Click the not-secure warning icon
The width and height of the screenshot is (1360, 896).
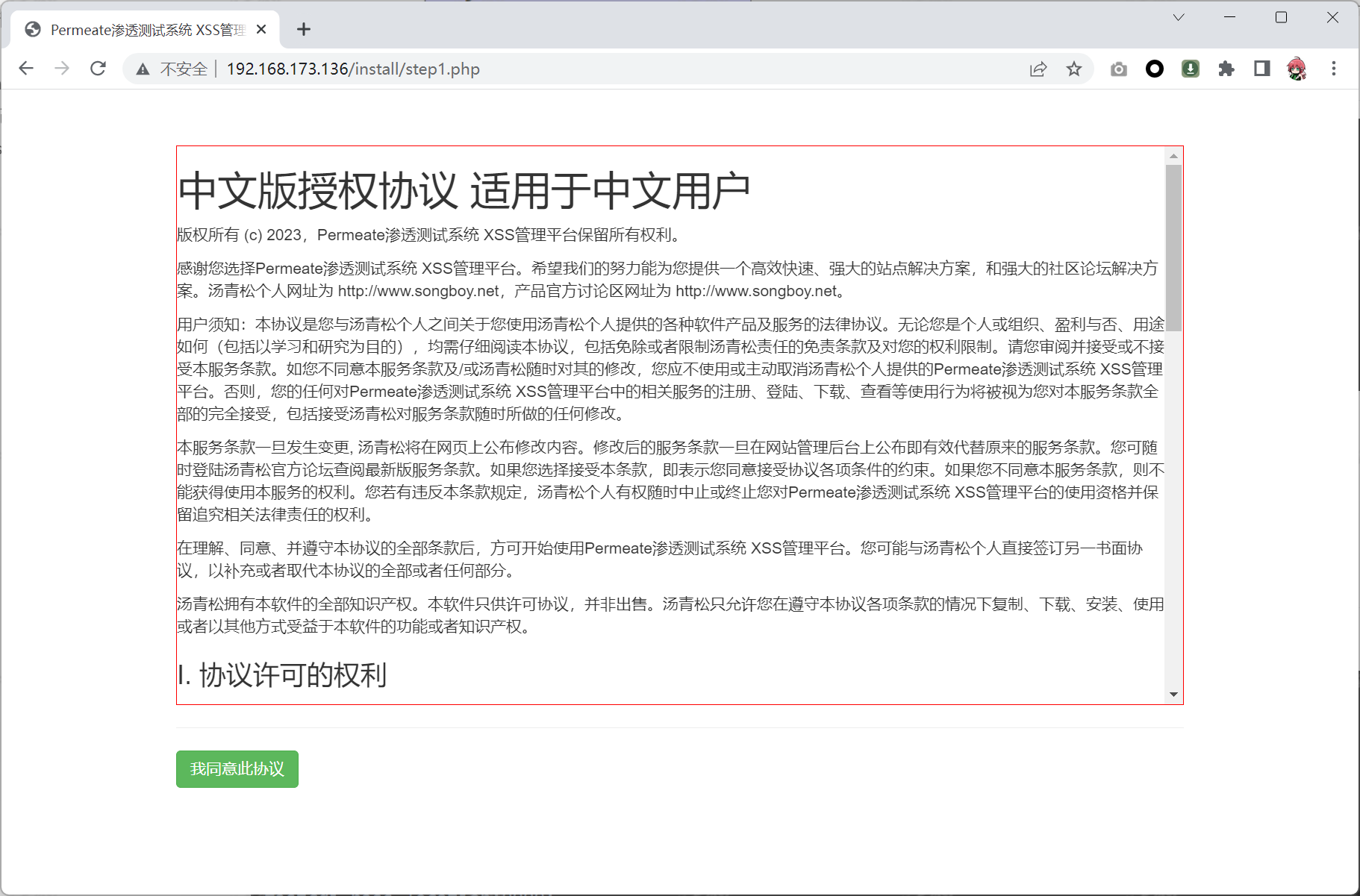[x=143, y=69]
